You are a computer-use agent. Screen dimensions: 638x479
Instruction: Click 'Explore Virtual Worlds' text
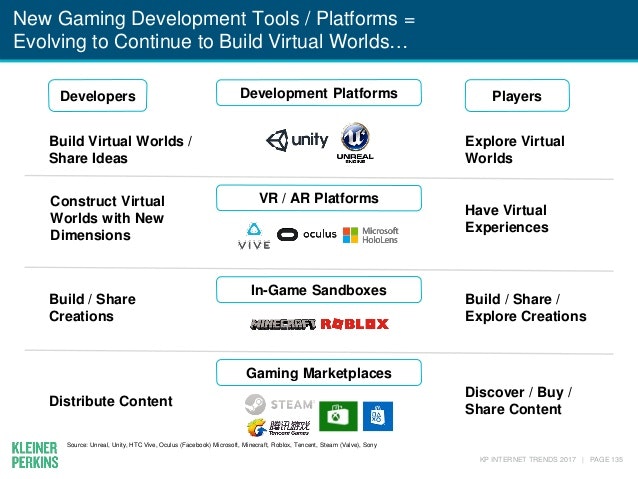click(515, 149)
